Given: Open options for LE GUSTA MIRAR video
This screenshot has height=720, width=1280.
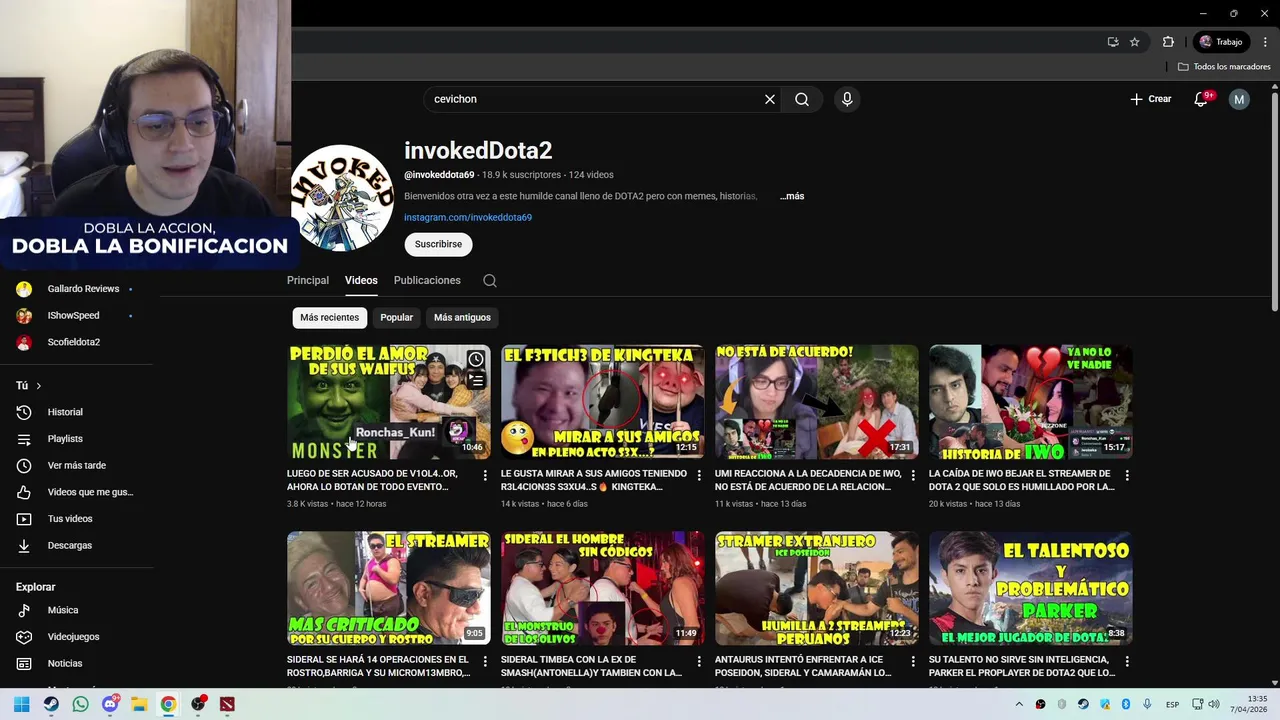Looking at the screenshot, I should click(699, 475).
